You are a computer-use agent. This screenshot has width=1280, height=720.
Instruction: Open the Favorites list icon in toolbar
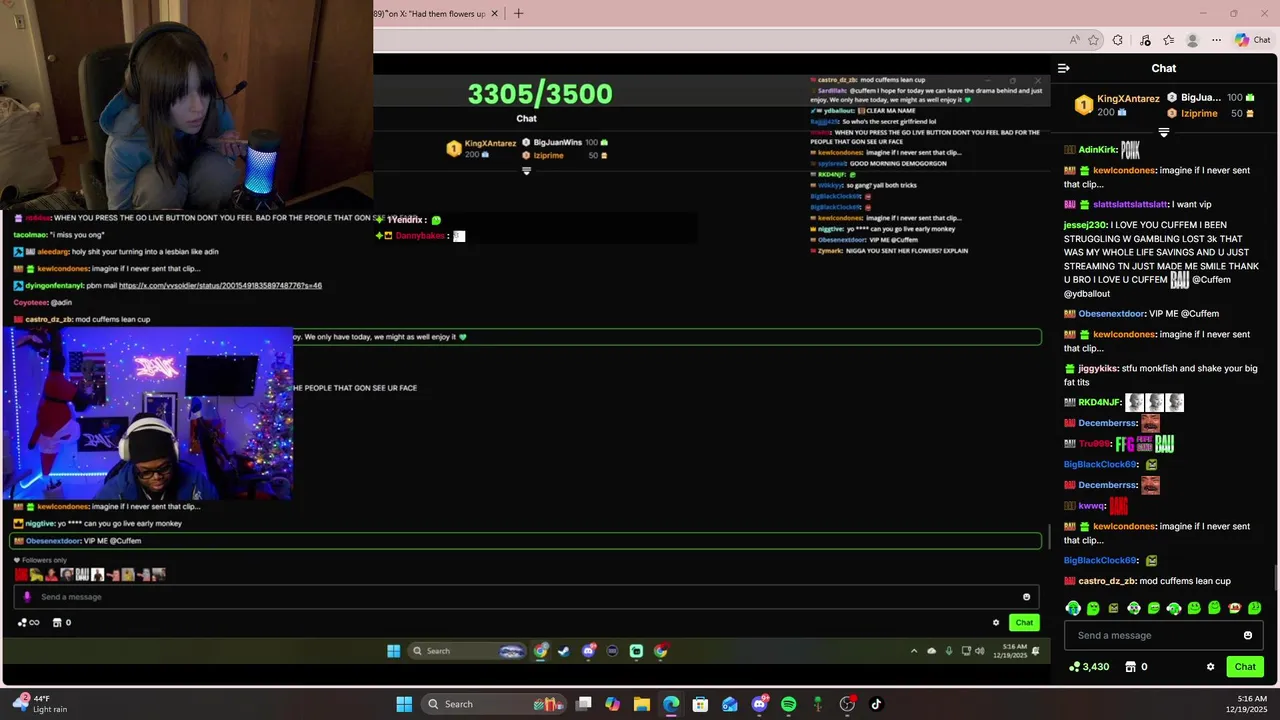pos(1168,40)
